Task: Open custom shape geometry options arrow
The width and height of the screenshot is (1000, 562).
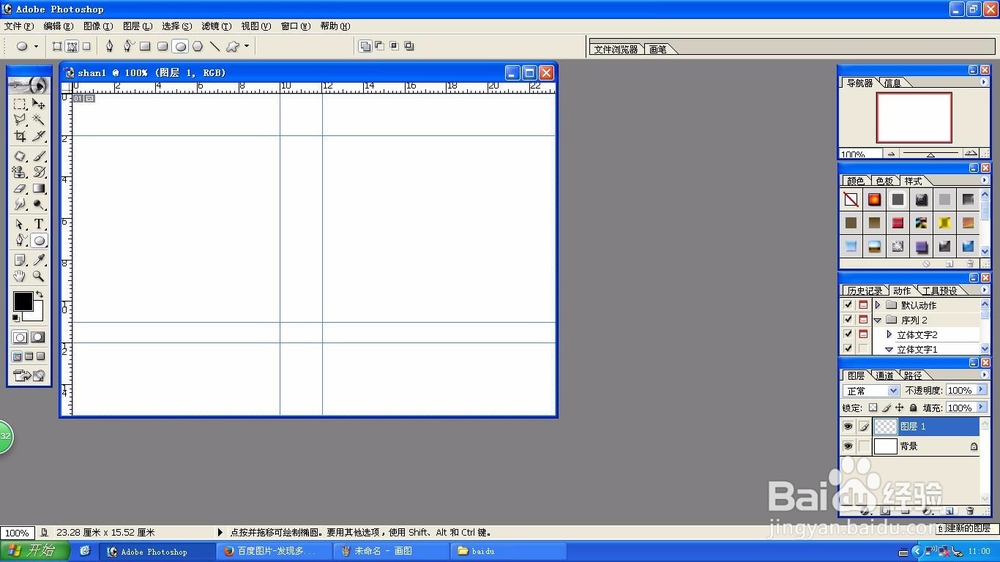Action: 247,46
